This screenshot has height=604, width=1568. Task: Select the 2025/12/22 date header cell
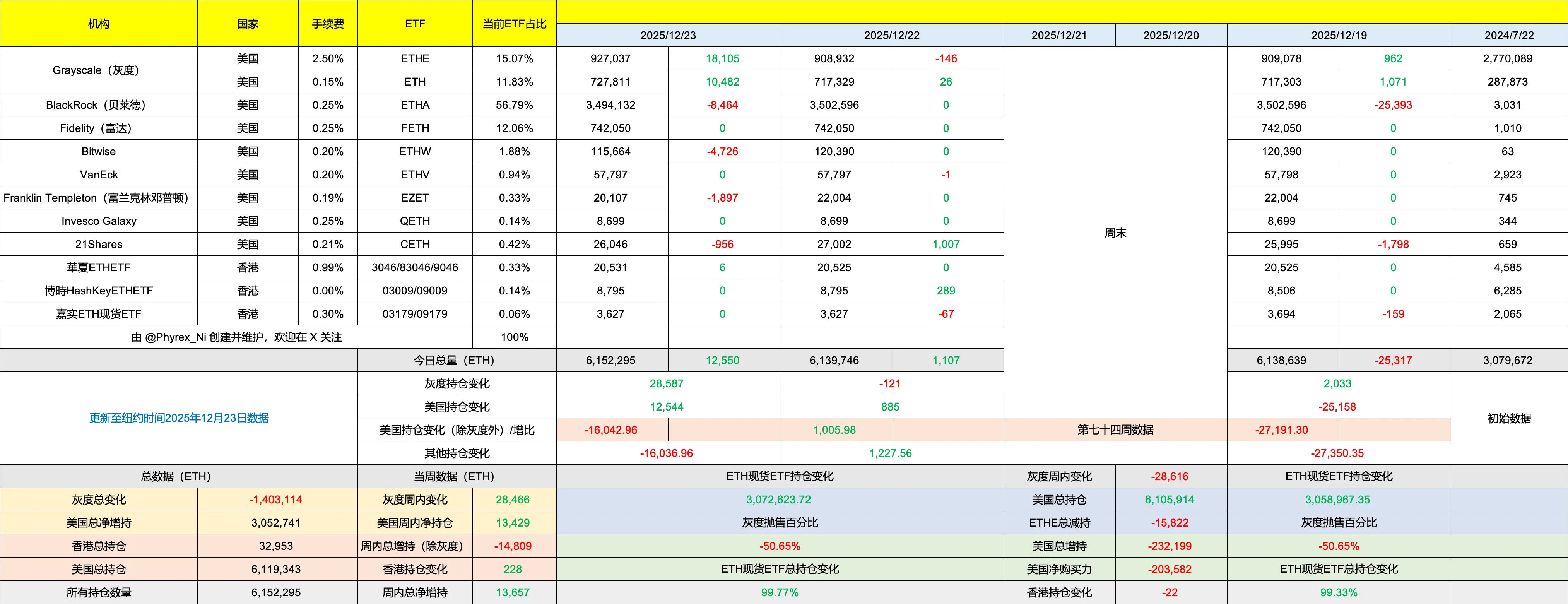coord(891,35)
